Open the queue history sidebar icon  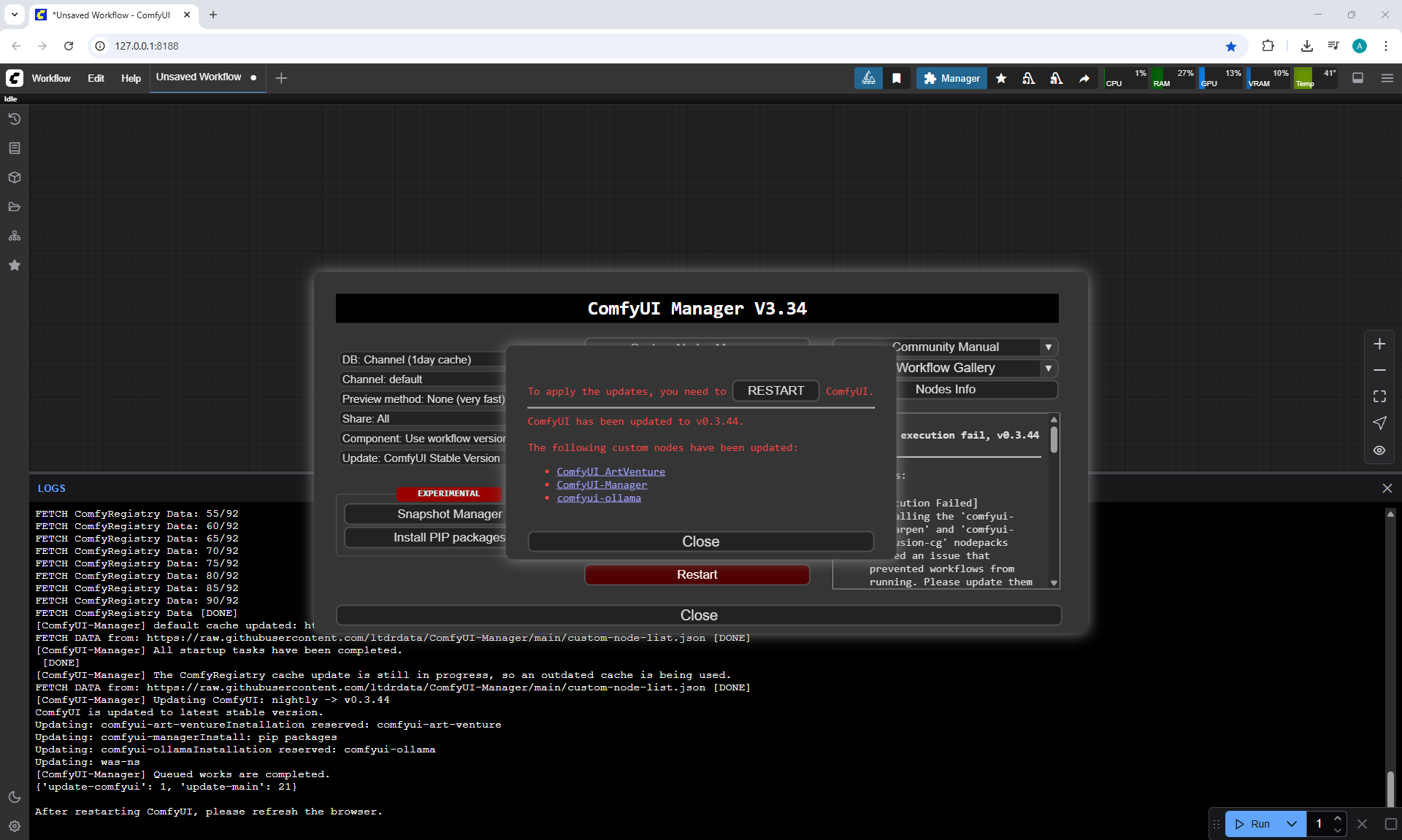[14, 119]
